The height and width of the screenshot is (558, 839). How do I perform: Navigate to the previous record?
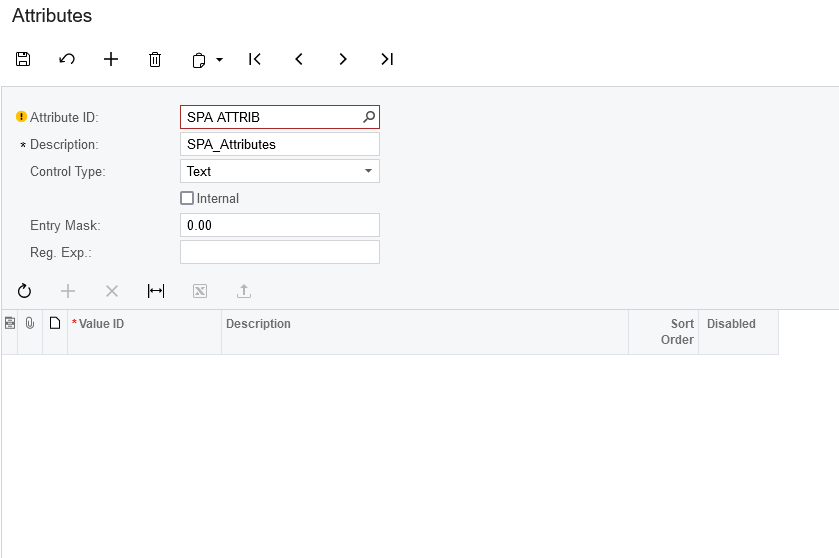pos(299,59)
